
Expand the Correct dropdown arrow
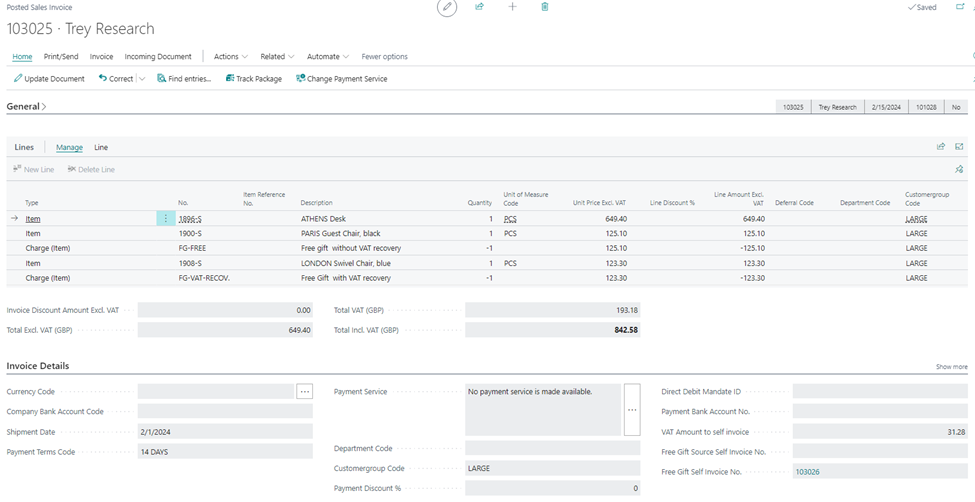[142, 78]
